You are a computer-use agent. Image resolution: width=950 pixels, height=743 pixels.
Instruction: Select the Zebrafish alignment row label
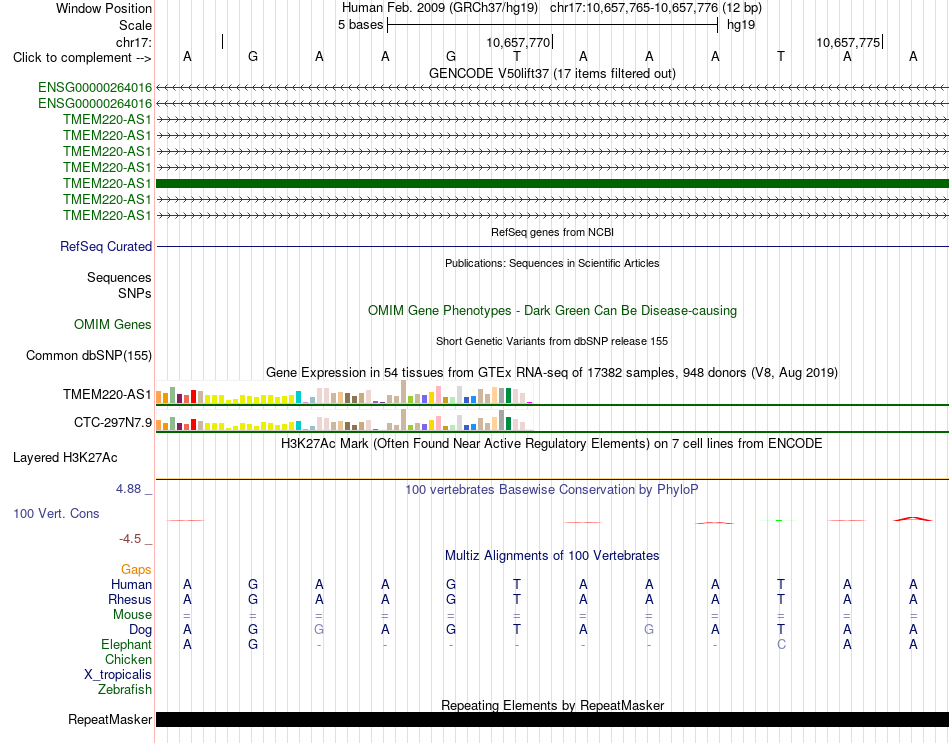[125, 690]
